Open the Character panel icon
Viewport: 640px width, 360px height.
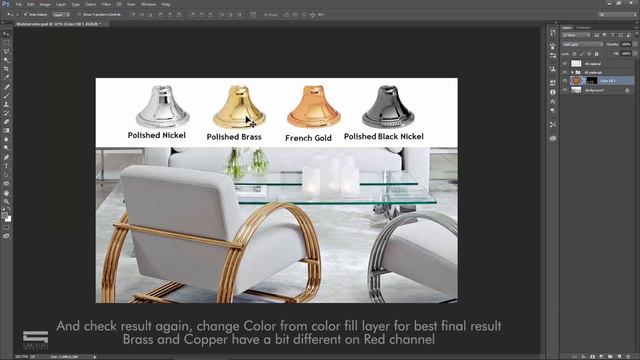click(x=553, y=101)
